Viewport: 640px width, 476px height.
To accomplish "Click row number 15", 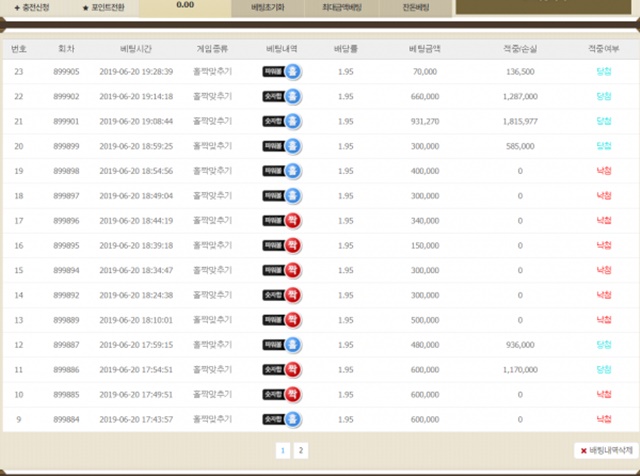I will 19,270.
